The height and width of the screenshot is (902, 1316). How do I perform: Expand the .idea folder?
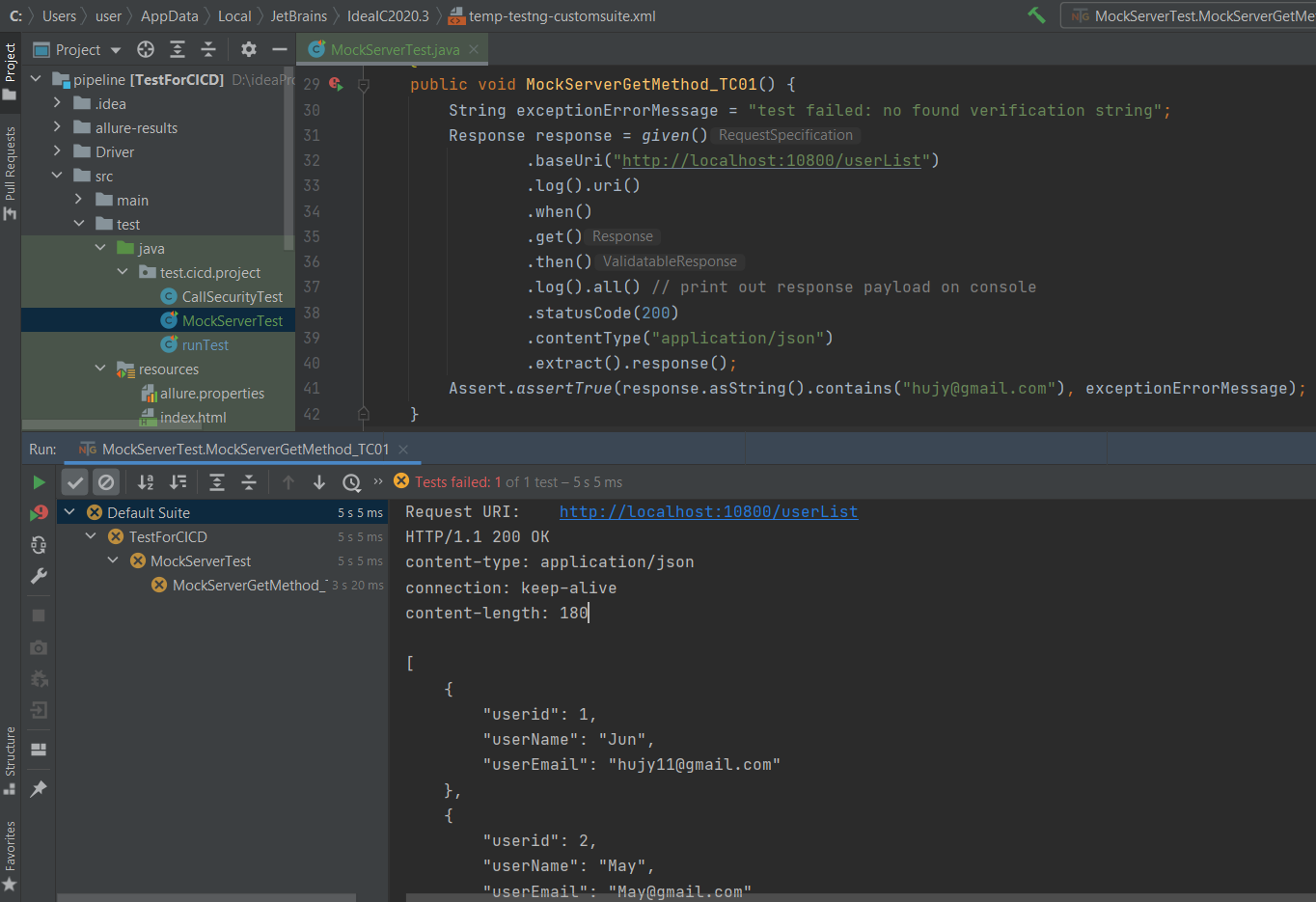(x=57, y=102)
